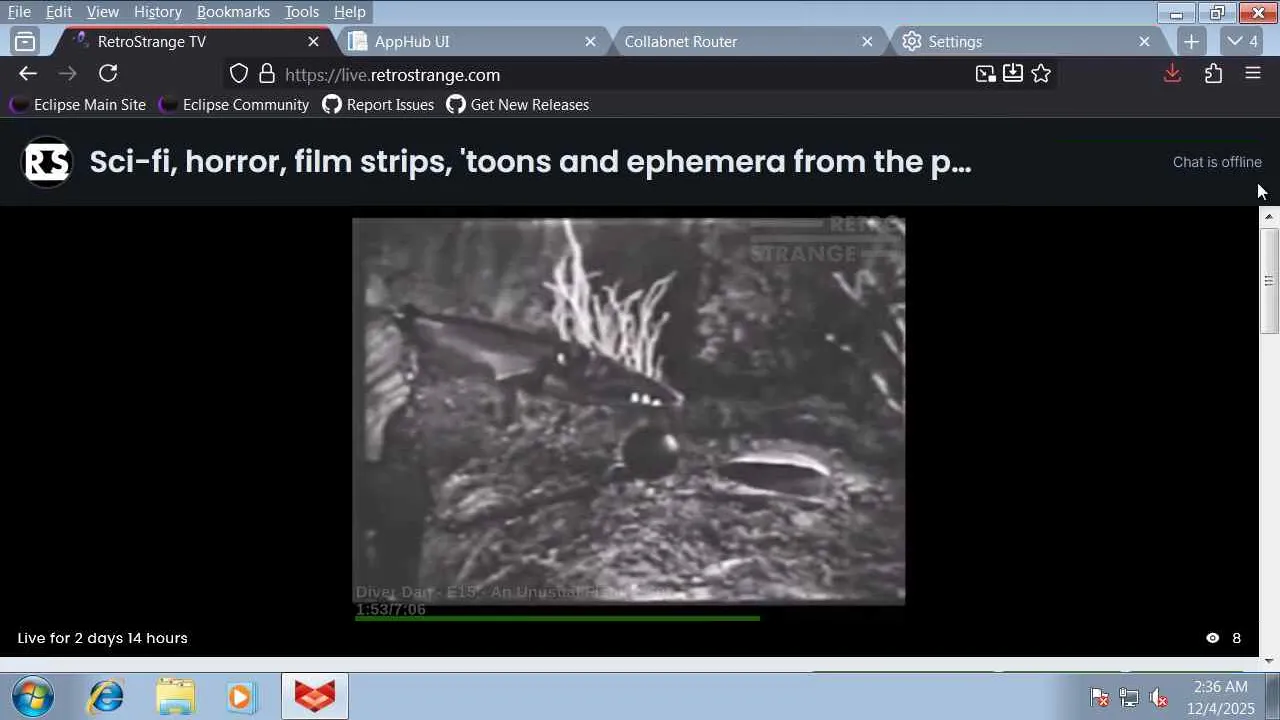Switch to the Collabnet Router tab
Image resolution: width=1280 pixels, height=720 pixels.
click(745, 41)
